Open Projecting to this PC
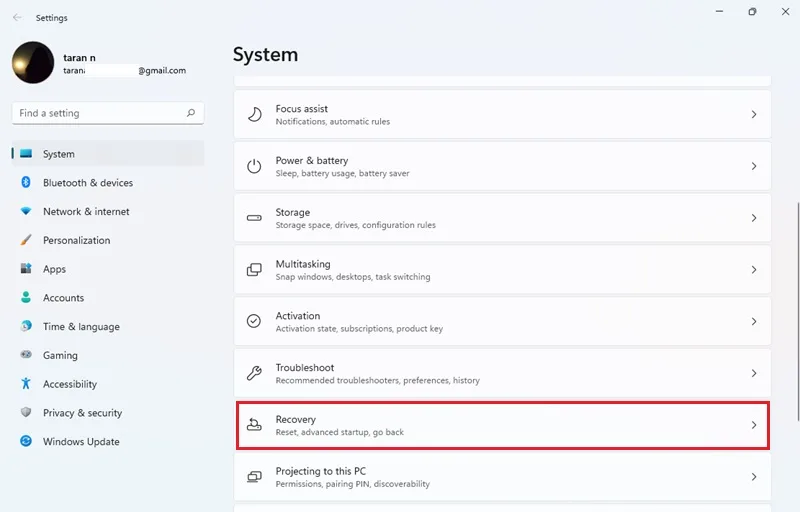 pyautogui.click(x=503, y=477)
